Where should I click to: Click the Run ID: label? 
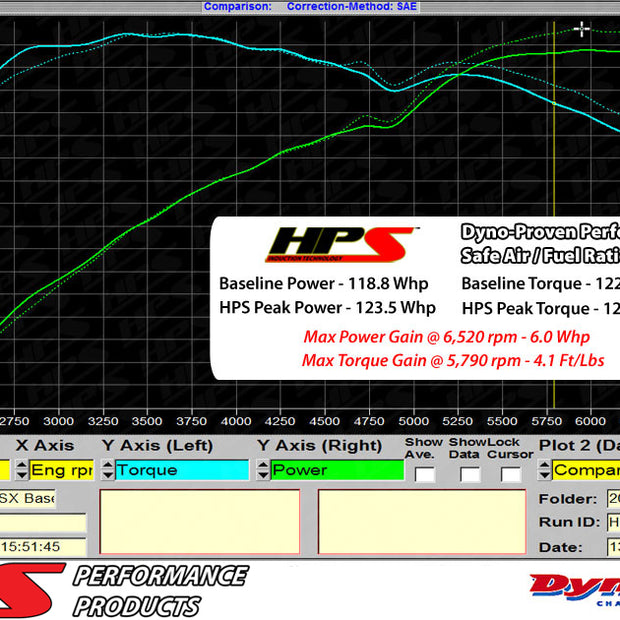pos(569,522)
